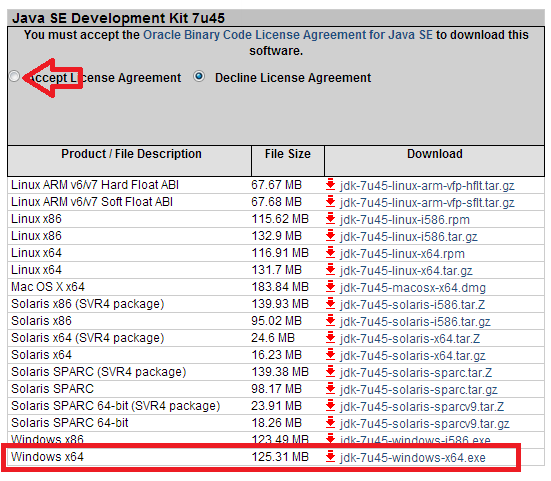Viewport: 551px width, 481px height.
Task: Click the 125.31 MB file size cell
Action: (x=280, y=456)
